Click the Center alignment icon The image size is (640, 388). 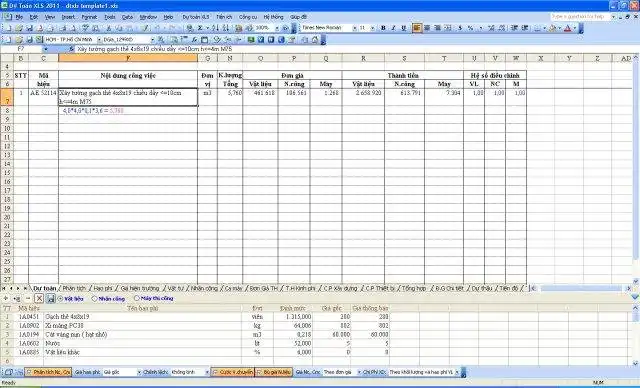427,28
